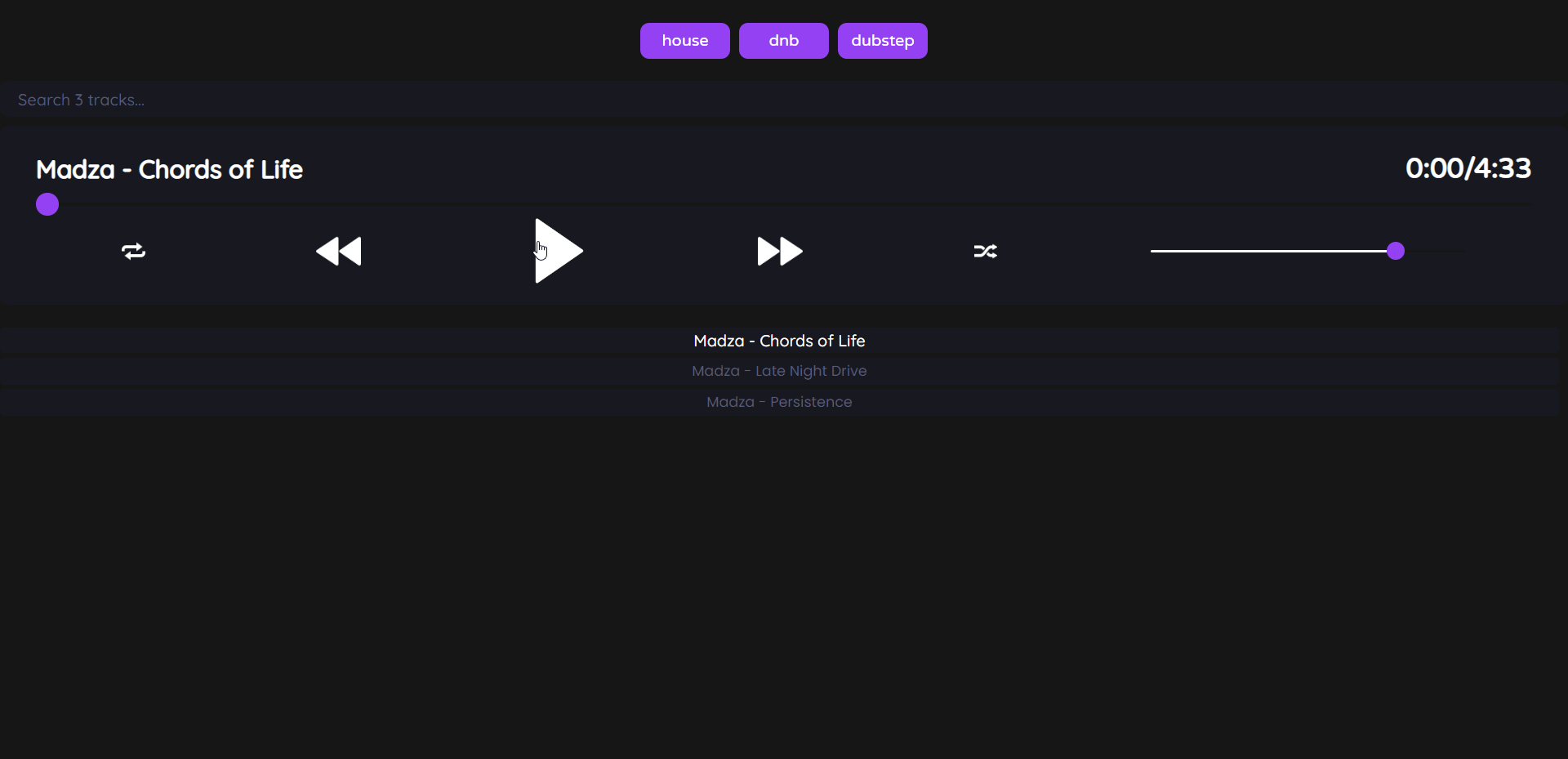Toggle the repeat loop icon
This screenshot has width=1568, height=759.
[x=134, y=251]
